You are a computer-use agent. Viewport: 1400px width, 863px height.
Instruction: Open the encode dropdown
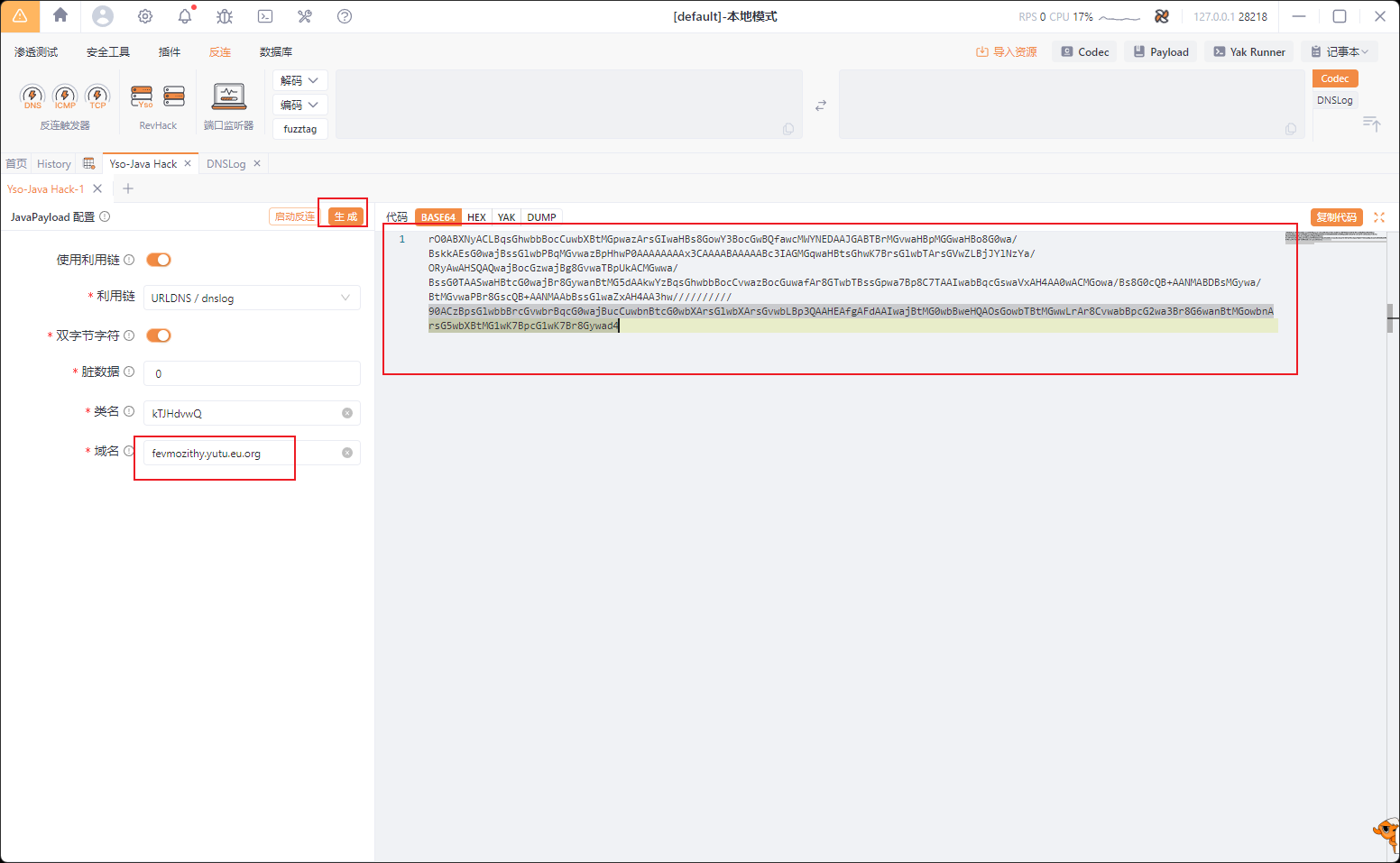pos(299,105)
